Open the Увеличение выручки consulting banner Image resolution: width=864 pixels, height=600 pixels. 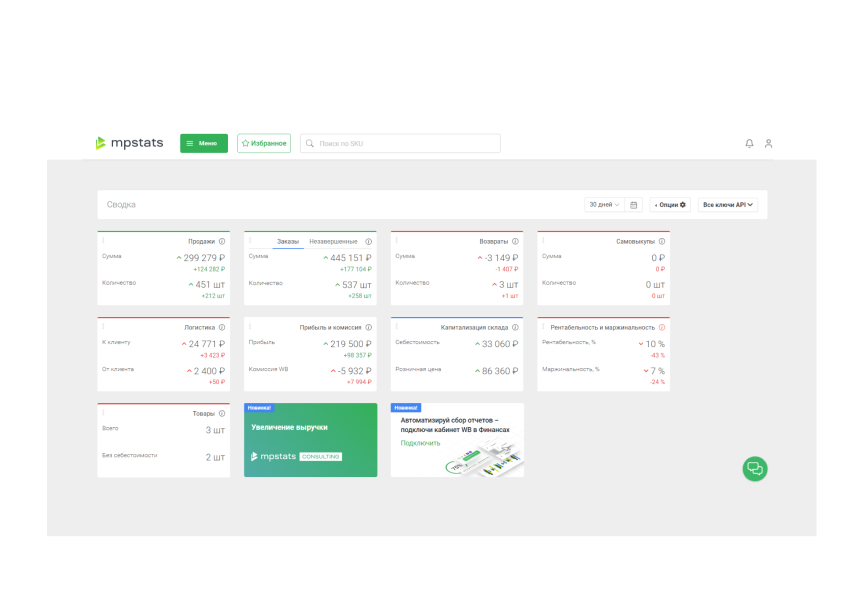point(310,440)
